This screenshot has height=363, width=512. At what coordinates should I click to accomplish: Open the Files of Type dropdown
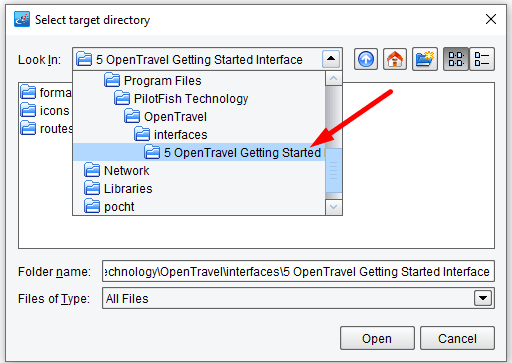point(483,298)
